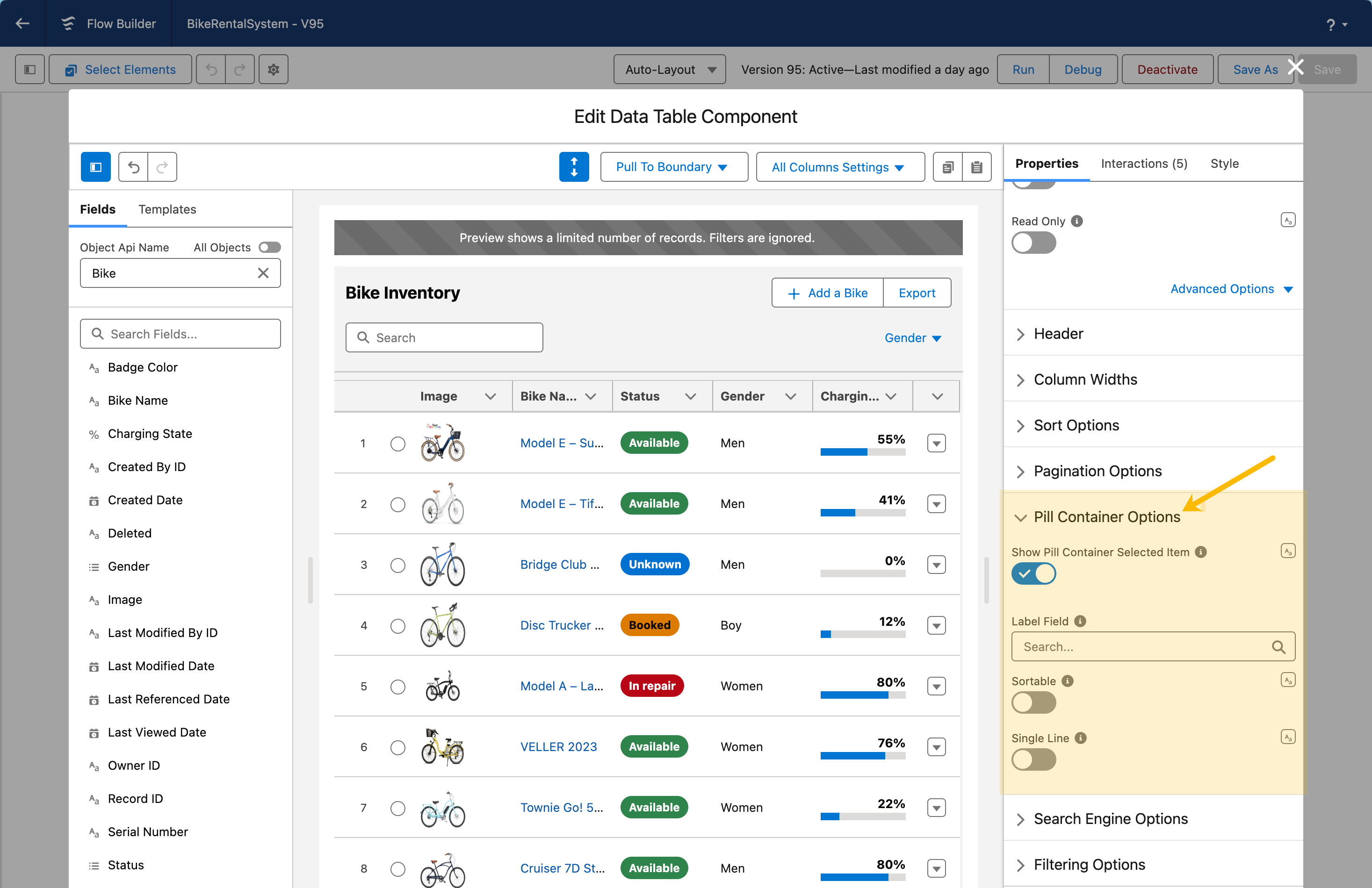
Task: Enable the Sortable toggle
Action: coord(1033,703)
